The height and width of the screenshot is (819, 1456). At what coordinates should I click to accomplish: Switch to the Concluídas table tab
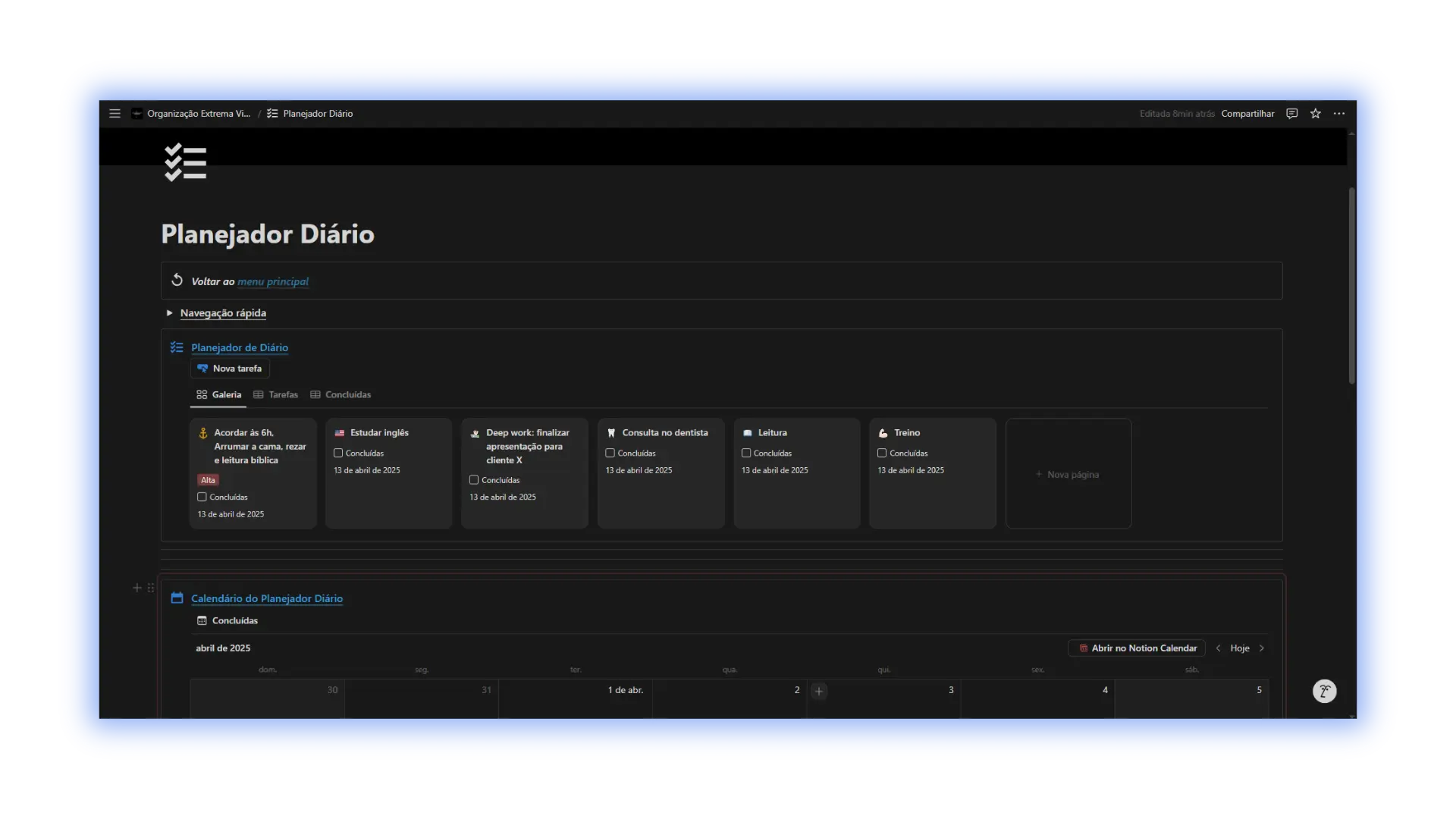[x=340, y=395]
